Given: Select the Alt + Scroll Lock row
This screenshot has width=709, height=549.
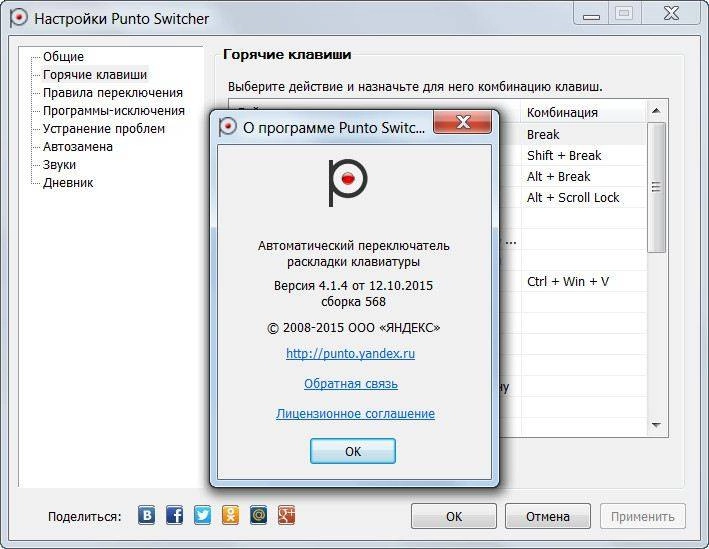Looking at the screenshot, I should tap(583, 198).
